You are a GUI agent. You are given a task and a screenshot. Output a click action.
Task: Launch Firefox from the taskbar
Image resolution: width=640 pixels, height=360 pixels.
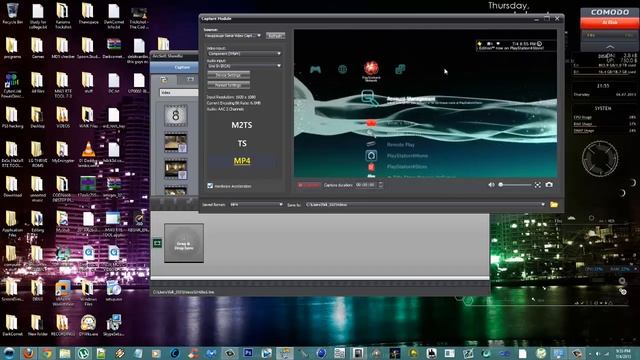(x=29, y=353)
